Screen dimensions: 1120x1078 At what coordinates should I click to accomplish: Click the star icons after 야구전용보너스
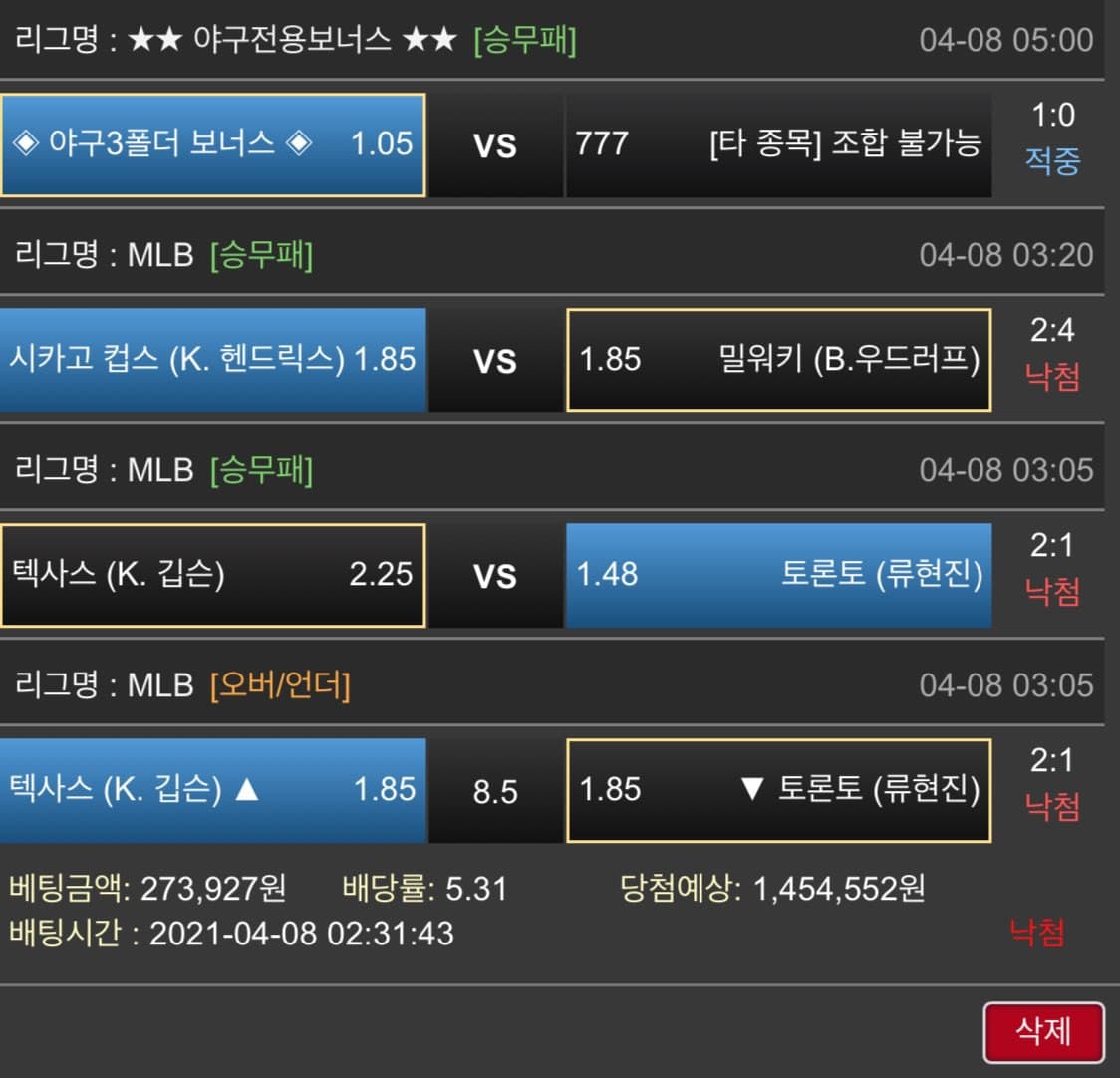(429, 41)
